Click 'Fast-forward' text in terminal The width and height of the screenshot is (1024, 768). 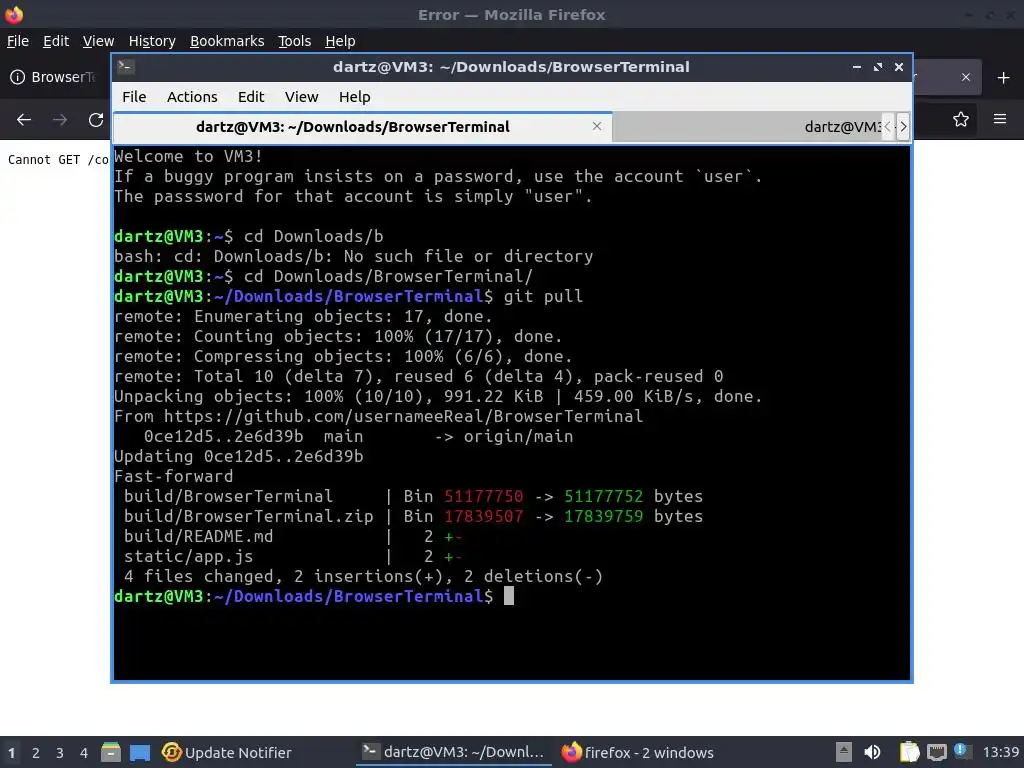(173, 477)
